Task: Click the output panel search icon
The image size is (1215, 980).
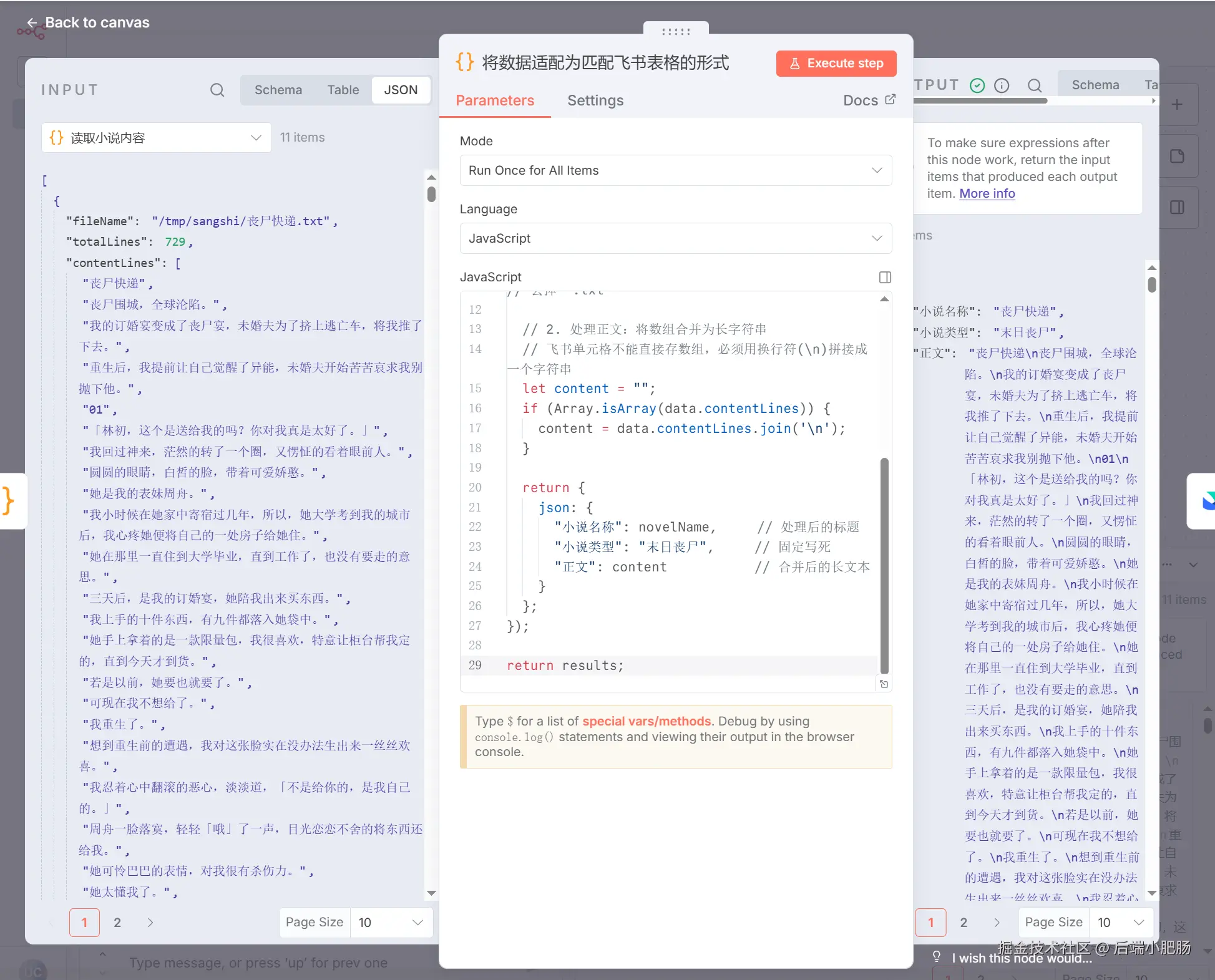Action: [x=1034, y=85]
